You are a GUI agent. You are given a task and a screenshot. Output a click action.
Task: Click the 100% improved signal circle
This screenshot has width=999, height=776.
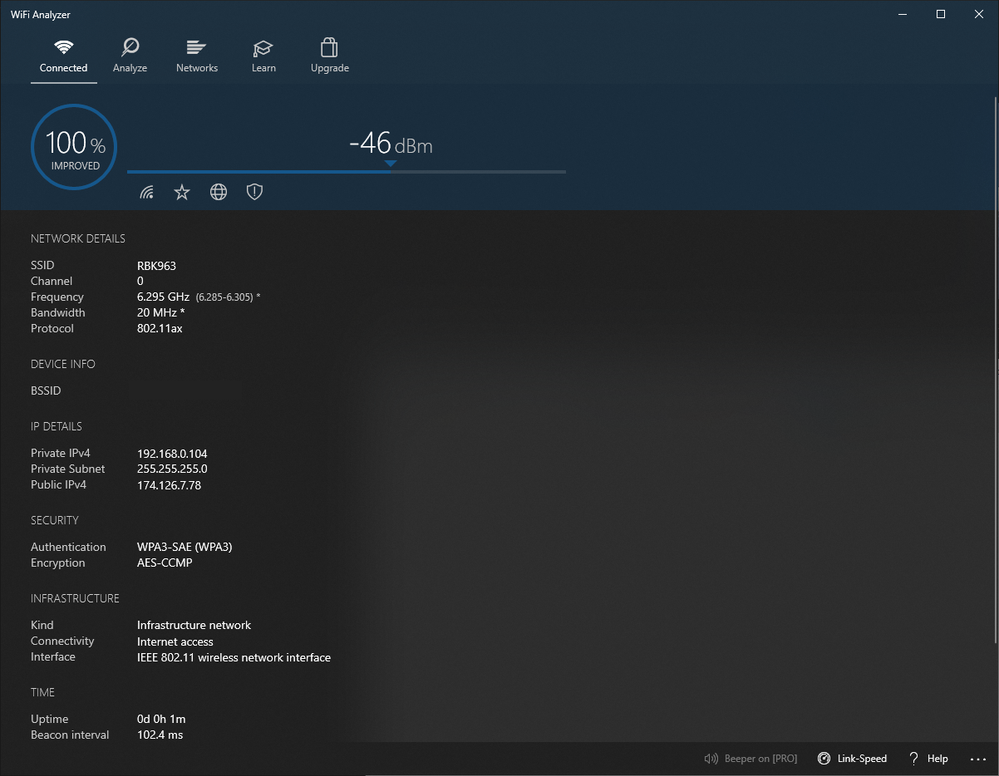click(74, 147)
